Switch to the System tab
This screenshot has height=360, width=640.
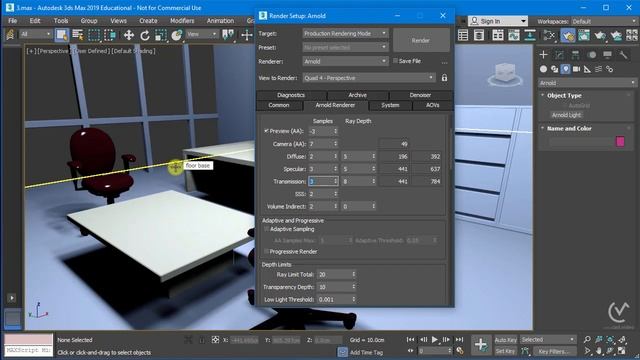tap(390, 105)
